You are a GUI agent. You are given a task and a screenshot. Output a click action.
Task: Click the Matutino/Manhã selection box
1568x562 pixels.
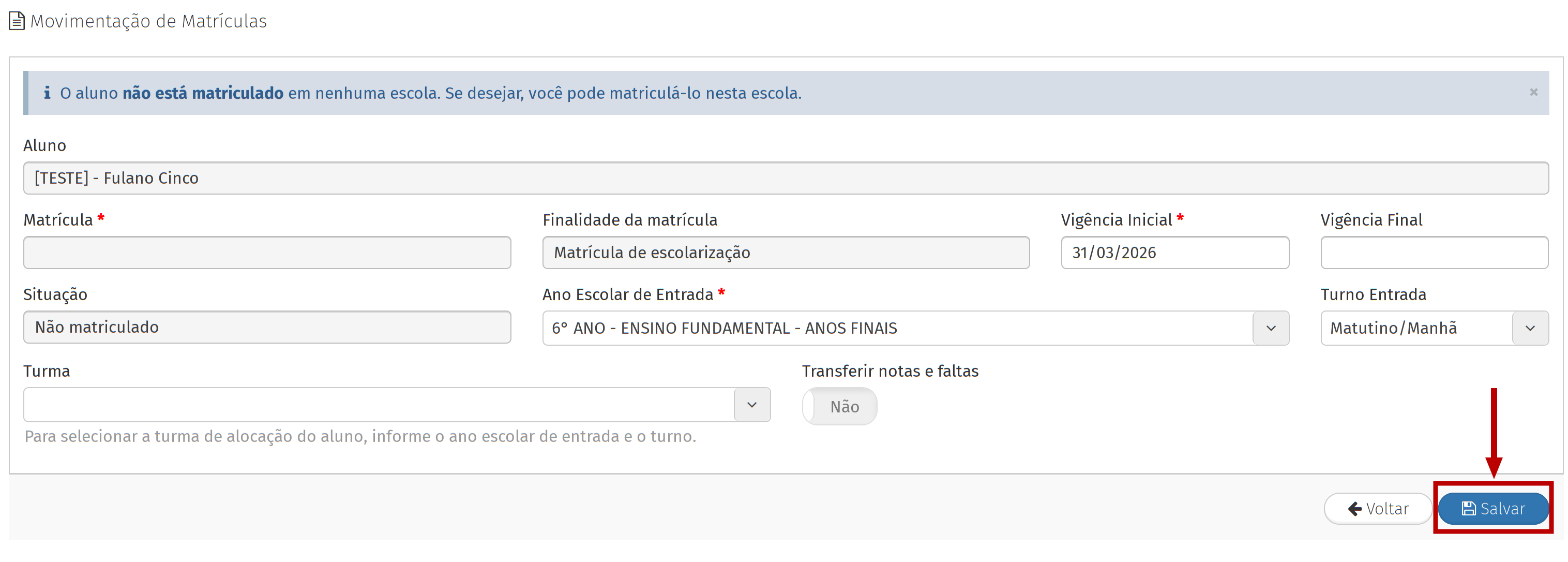pos(1416,329)
